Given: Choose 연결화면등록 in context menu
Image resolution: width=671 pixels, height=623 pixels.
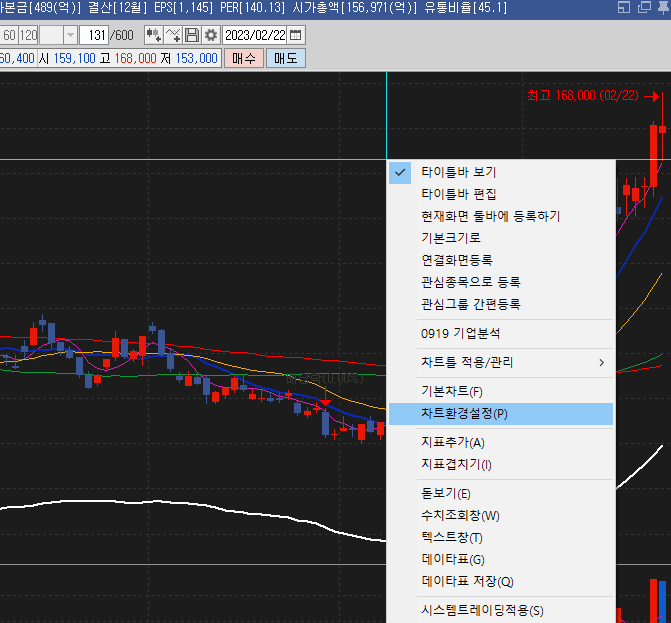Looking at the screenshot, I should [x=501, y=260].
